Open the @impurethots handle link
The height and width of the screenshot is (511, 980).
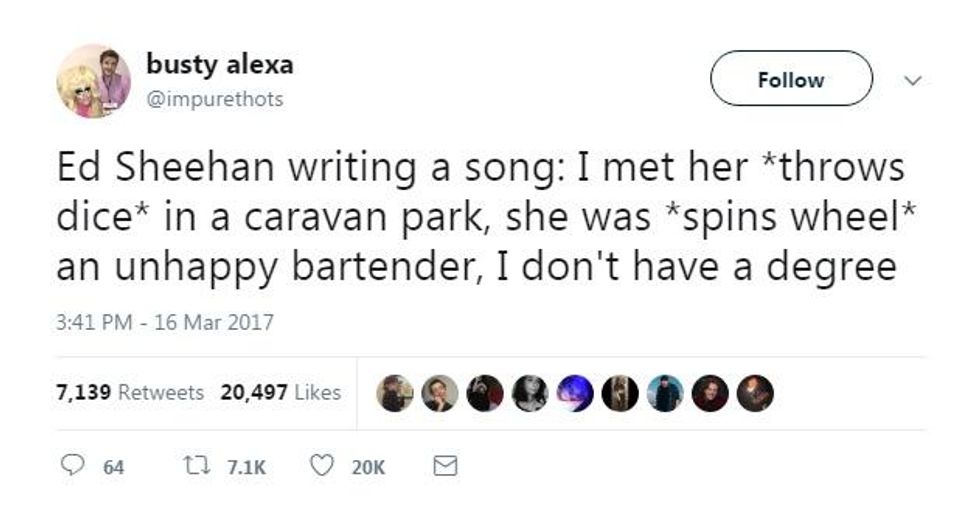pyautogui.click(x=214, y=99)
